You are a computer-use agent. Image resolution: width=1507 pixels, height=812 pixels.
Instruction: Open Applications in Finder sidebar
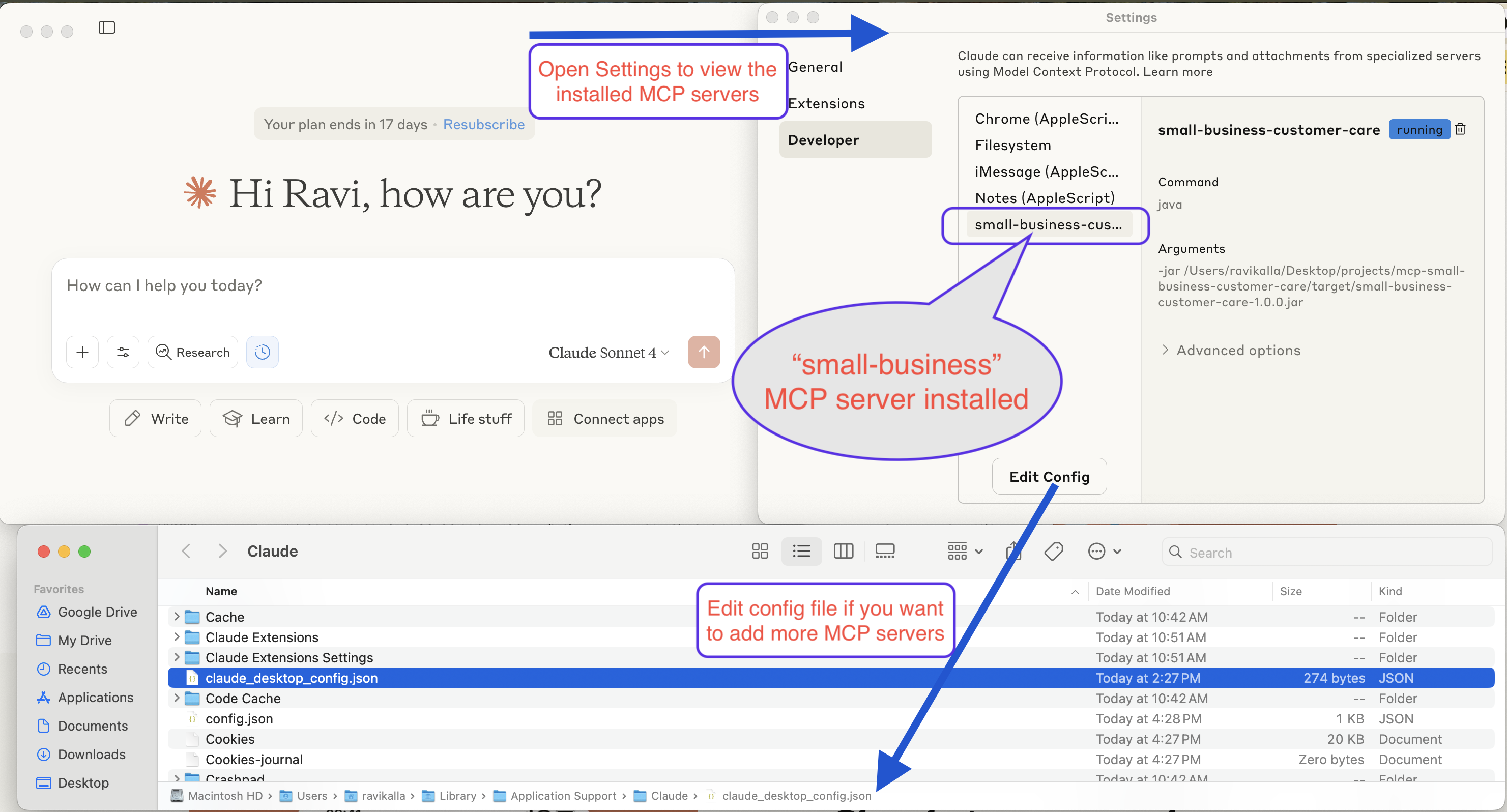pyautogui.click(x=85, y=698)
